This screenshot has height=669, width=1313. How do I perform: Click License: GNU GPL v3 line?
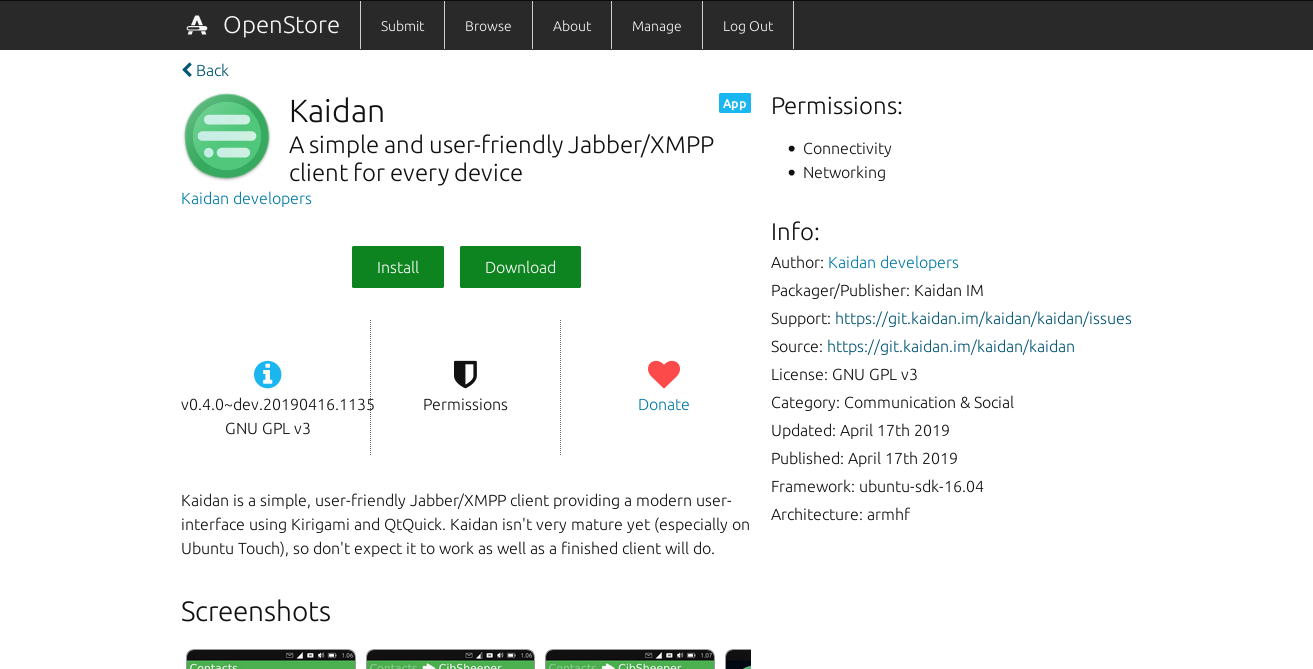[844, 374]
